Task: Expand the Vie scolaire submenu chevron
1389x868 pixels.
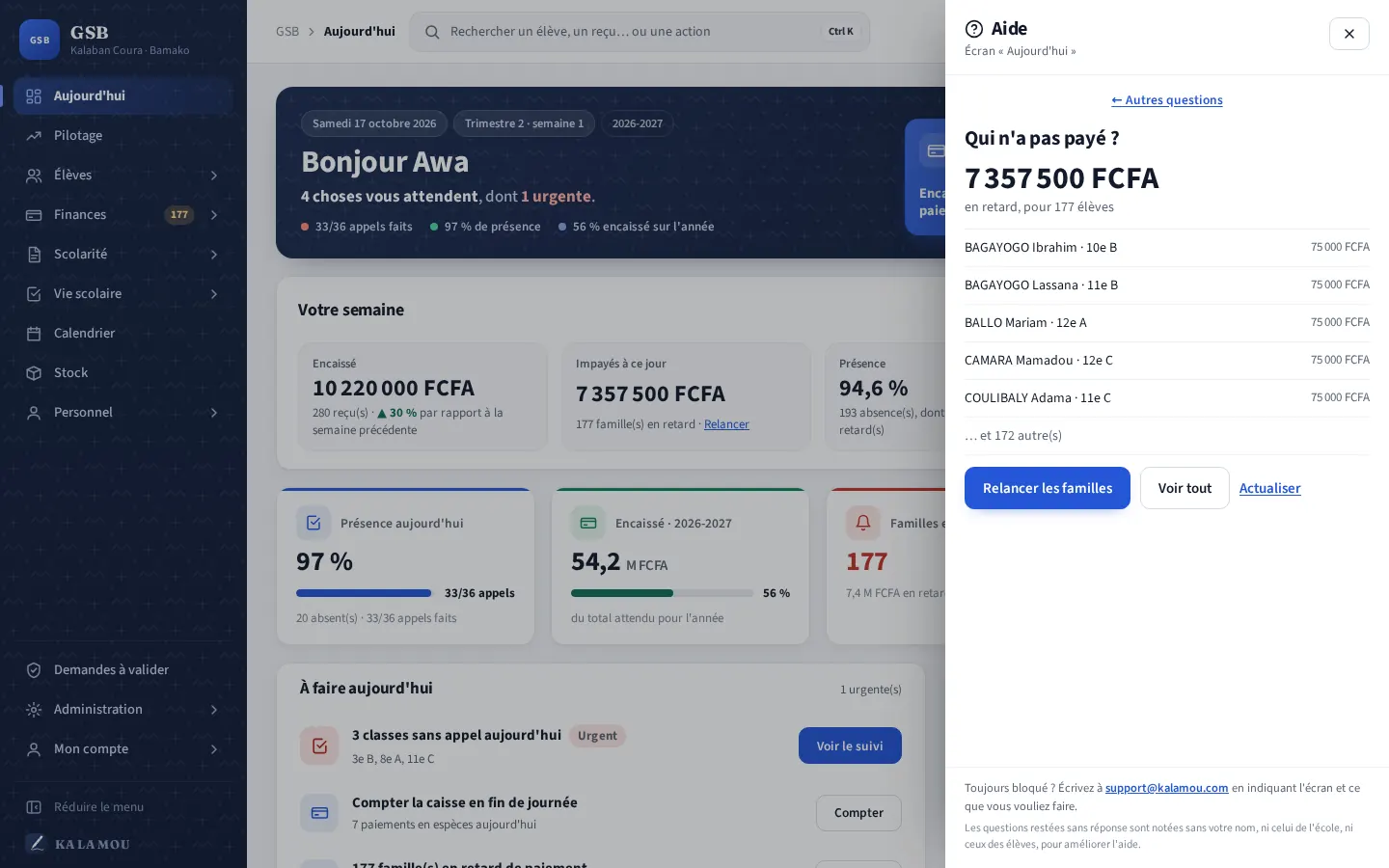Action: 214,294
